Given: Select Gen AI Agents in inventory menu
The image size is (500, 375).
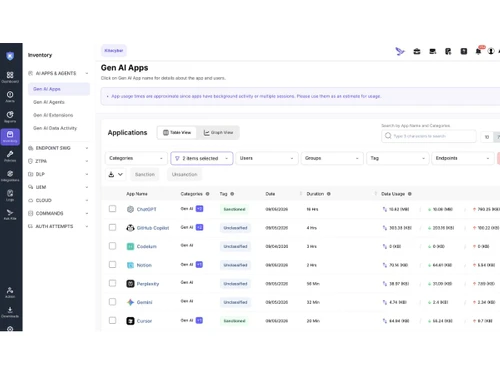Looking at the screenshot, I should click(49, 102).
